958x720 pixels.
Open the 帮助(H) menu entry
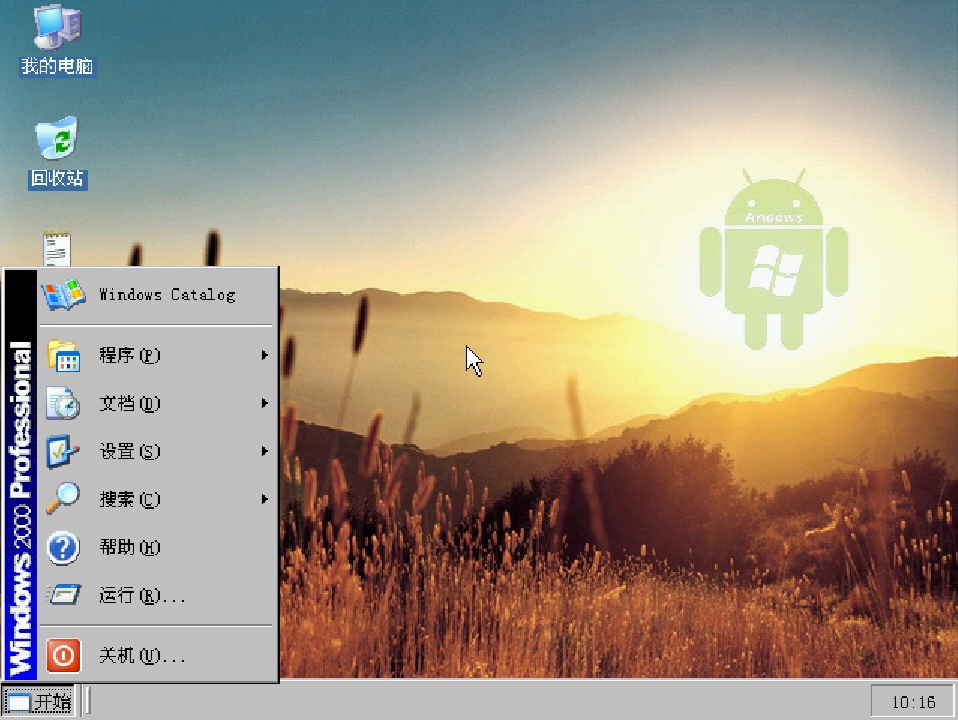click(158, 547)
